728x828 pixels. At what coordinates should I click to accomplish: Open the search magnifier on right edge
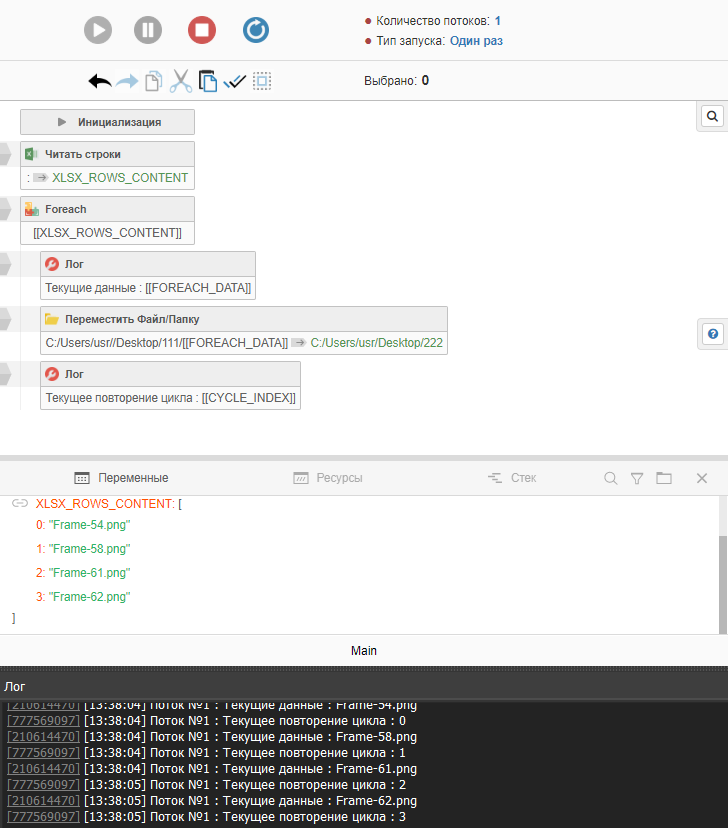712,116
